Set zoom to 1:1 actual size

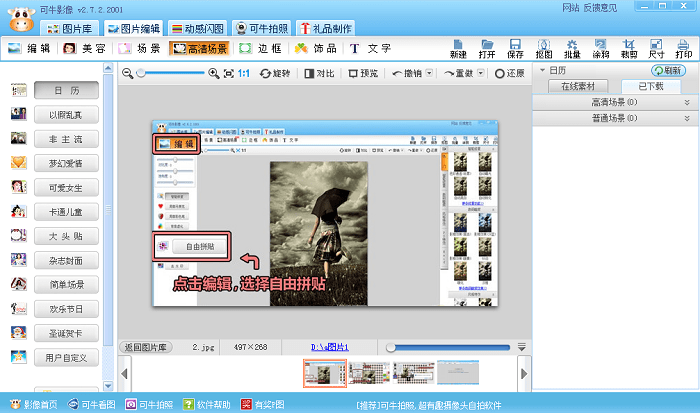coord(244,74)
